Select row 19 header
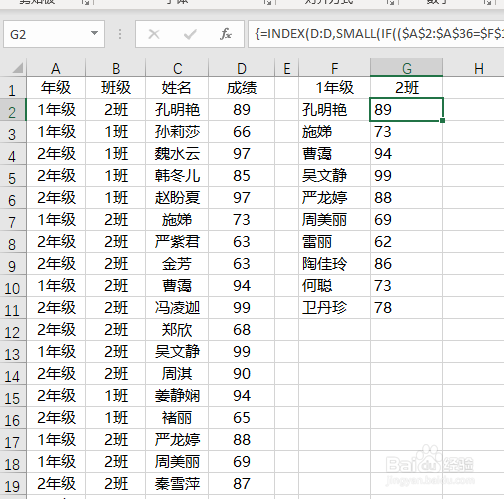504x499 pixels. pyautogui.click(x=13, y=485)
